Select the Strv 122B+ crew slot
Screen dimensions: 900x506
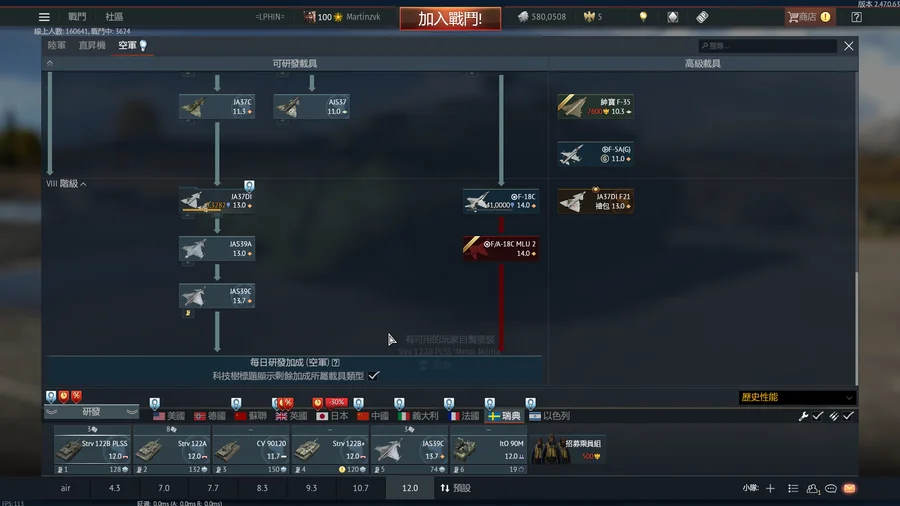329,449
